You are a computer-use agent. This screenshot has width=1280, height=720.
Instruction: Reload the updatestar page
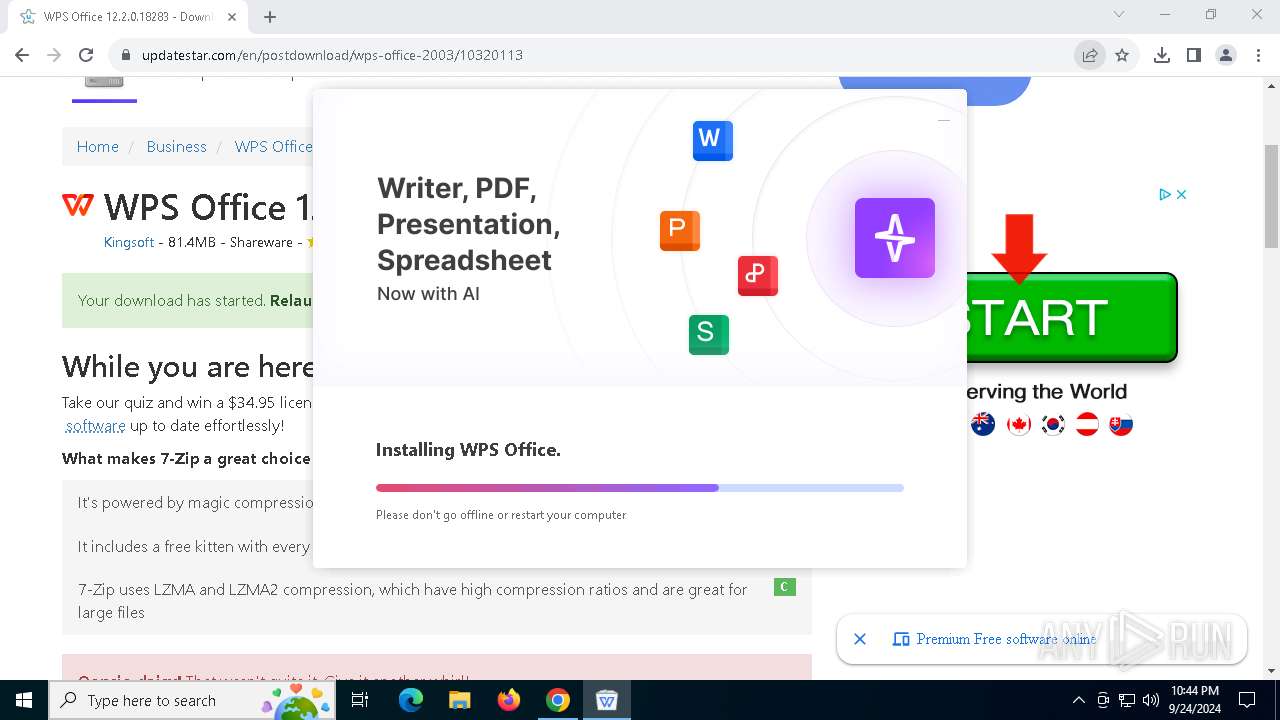(x=86, y=55)
